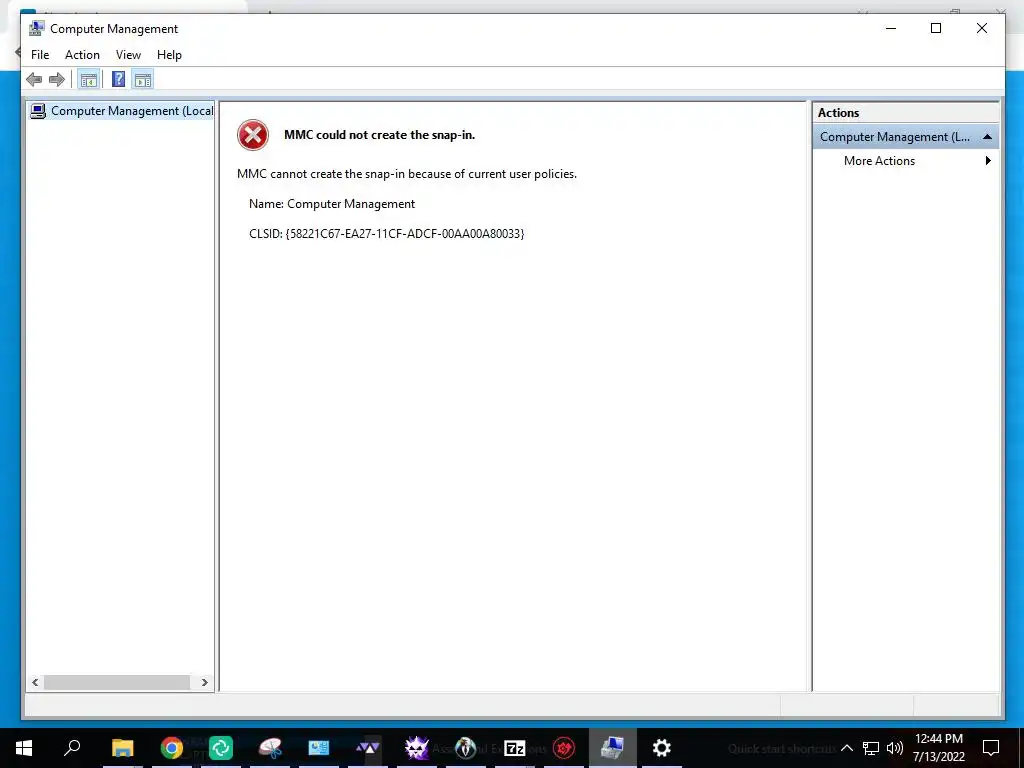Open the blue ID card taskbar app
Image resolution: width=1024 pixels, height=768 pixels.
pos(319,748)
